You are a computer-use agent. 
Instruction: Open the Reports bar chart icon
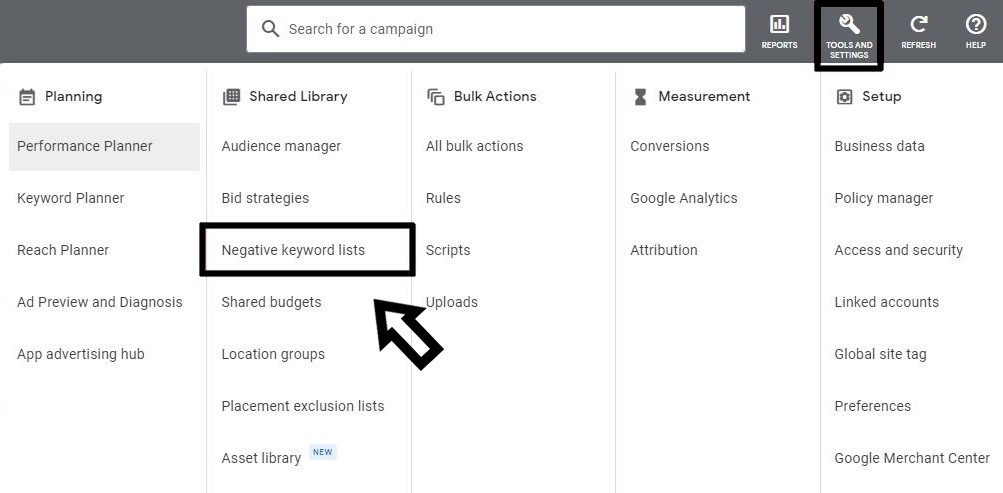[x=779, y=25]
